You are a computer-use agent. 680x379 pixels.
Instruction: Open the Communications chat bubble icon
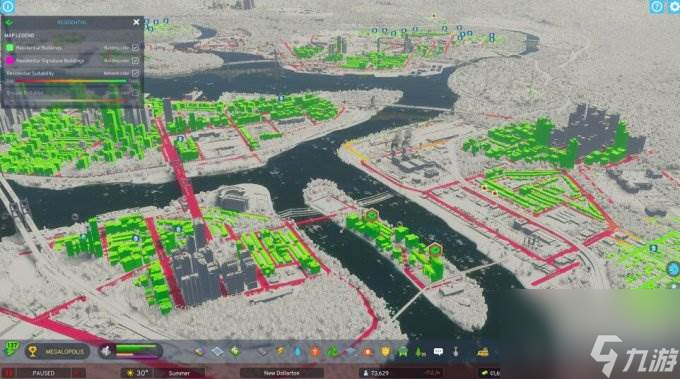point(438,351)
